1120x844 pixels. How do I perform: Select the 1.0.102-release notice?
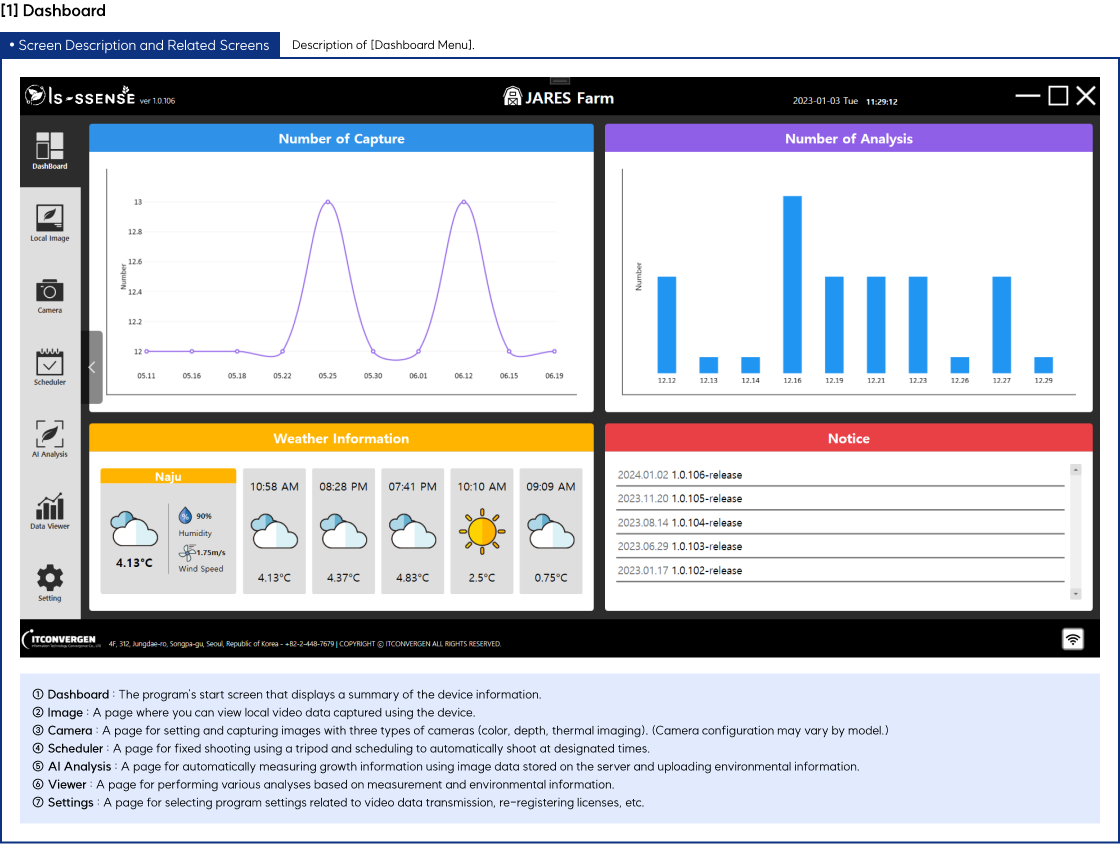(x=706, y=571)
